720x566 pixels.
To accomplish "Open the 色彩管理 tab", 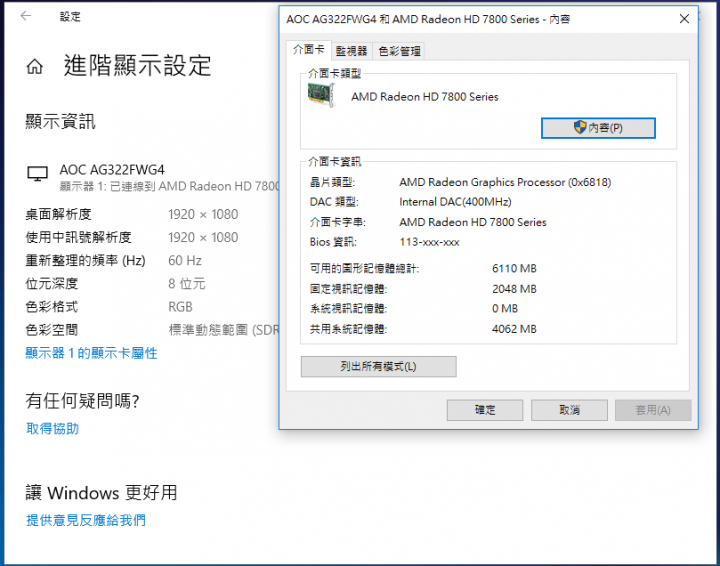I will (399, 51).
